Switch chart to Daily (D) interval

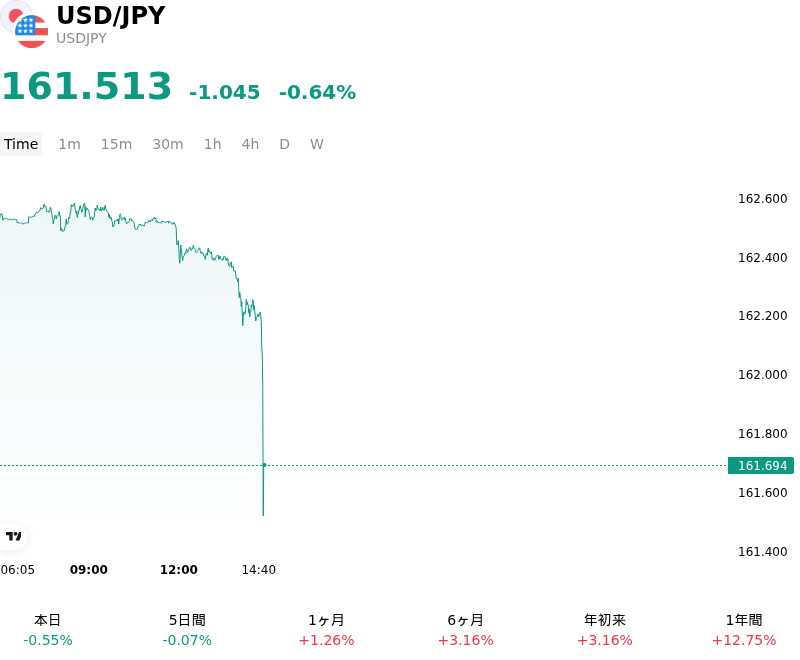tap(284, 144)
